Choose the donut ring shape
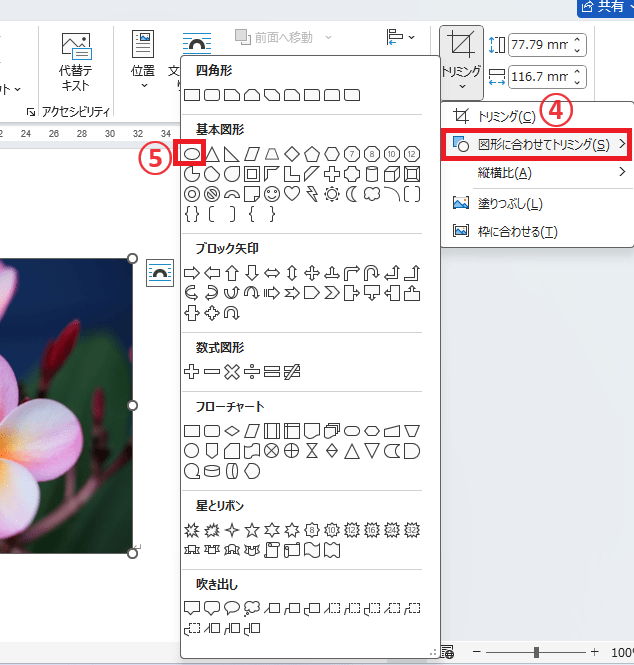 pos(192,194)
